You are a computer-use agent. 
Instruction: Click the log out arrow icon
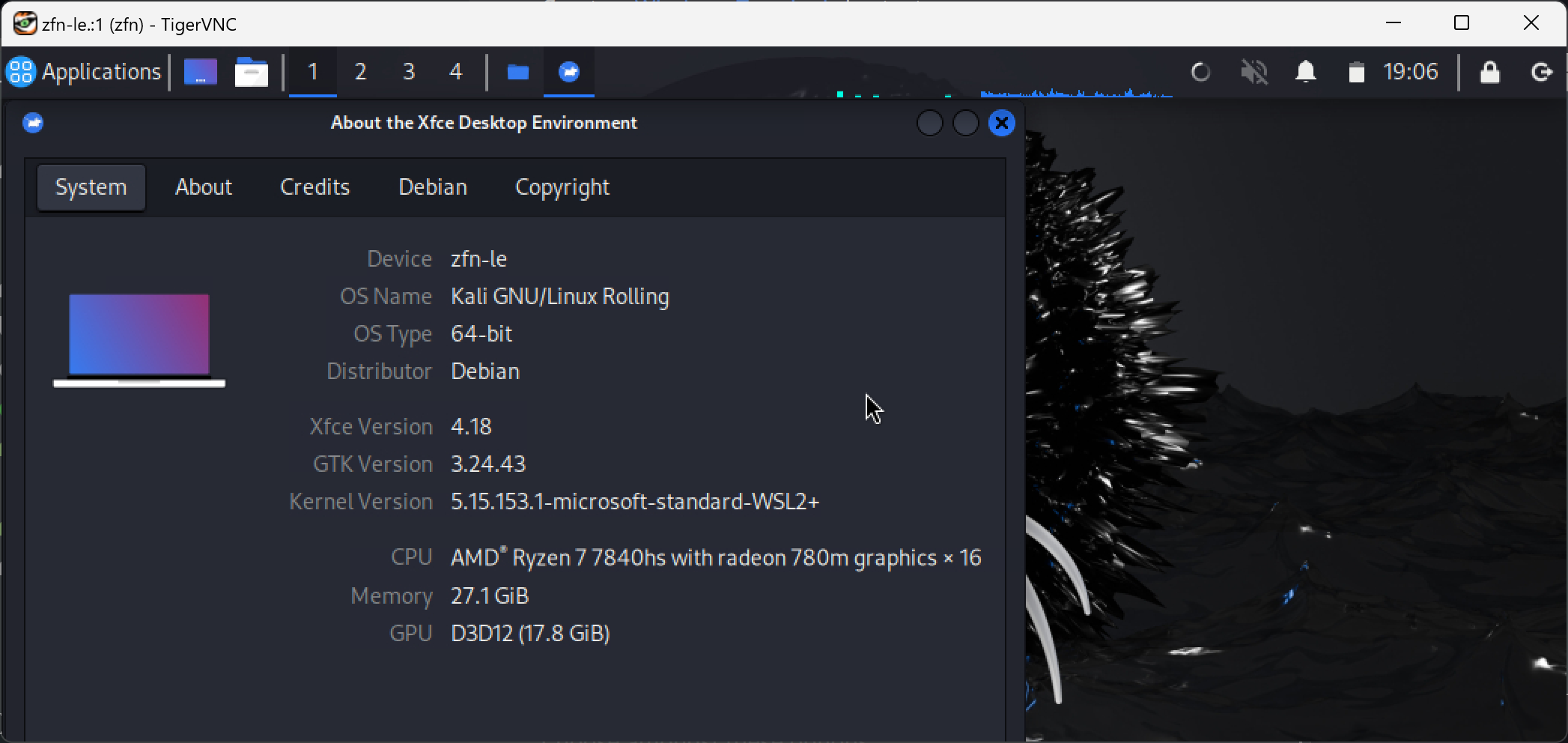[x=1541, y=72]
